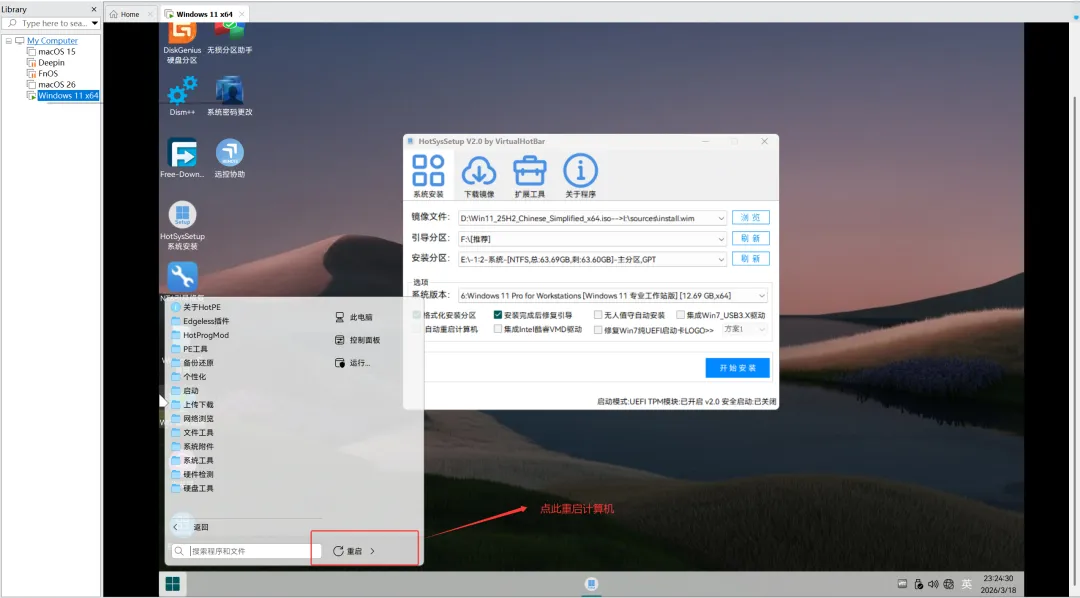Click the 重启 restart button
This screenshot has height=598, width=1080.
coord(348,551)
